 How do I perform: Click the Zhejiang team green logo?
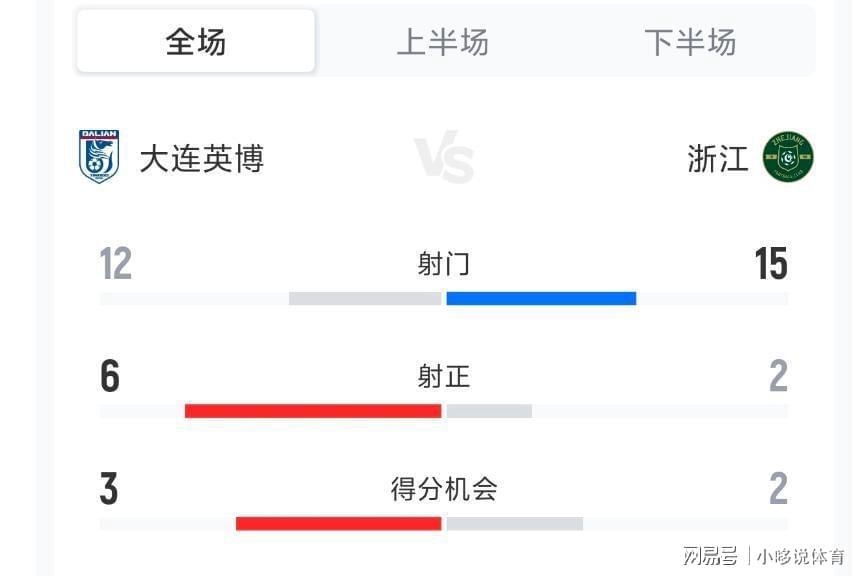click(788, 157)
